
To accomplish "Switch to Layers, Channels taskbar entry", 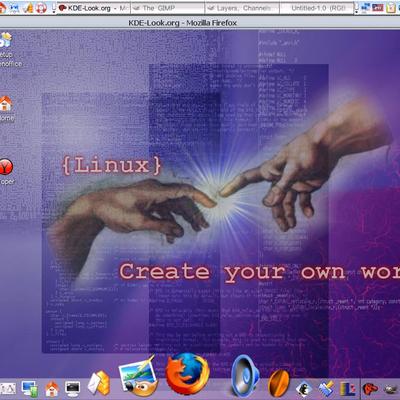I will click(x=242, y=8).
